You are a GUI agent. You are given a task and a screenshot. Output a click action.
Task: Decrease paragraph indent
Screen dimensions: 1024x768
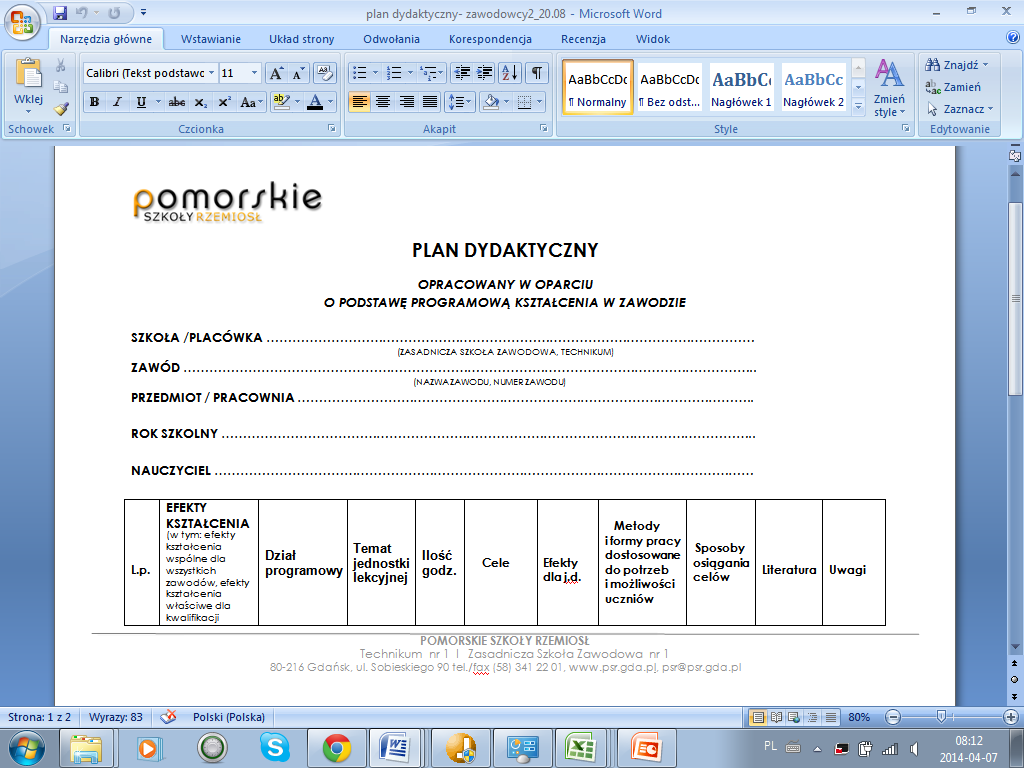point(462,73)
